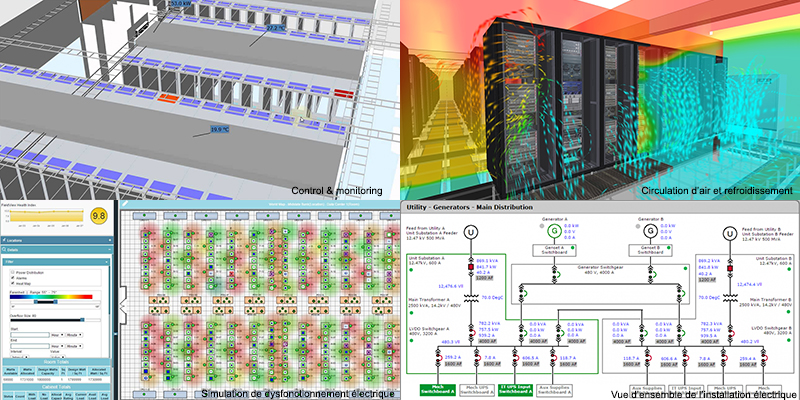Click the Mech UPS Switchboard A box
The height and width of the screenshot is (400, 800).
pyautogui.click(x=477, y=390)
